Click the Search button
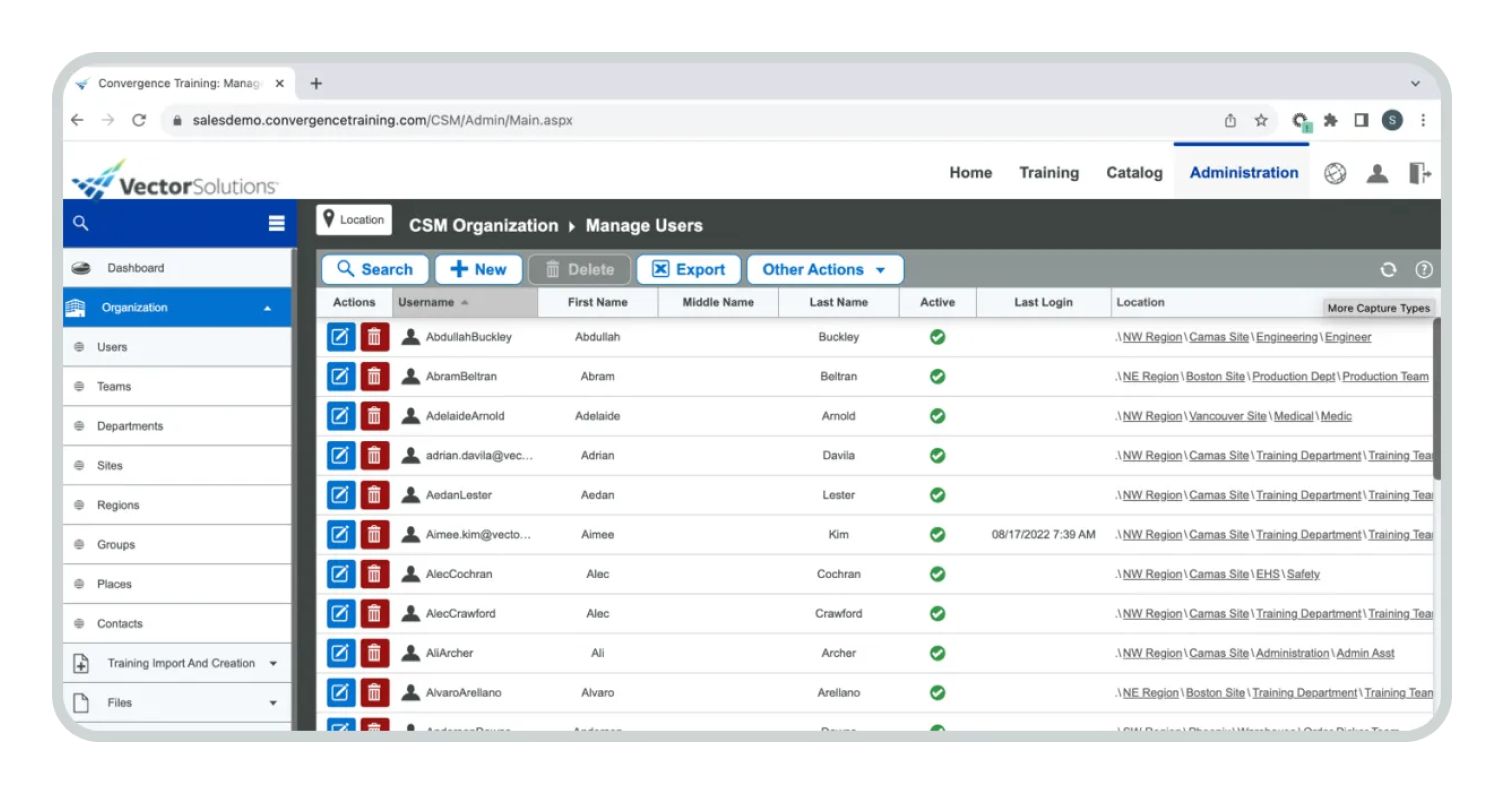Screen dimensions: 1504x794 [x=375, y=270]
